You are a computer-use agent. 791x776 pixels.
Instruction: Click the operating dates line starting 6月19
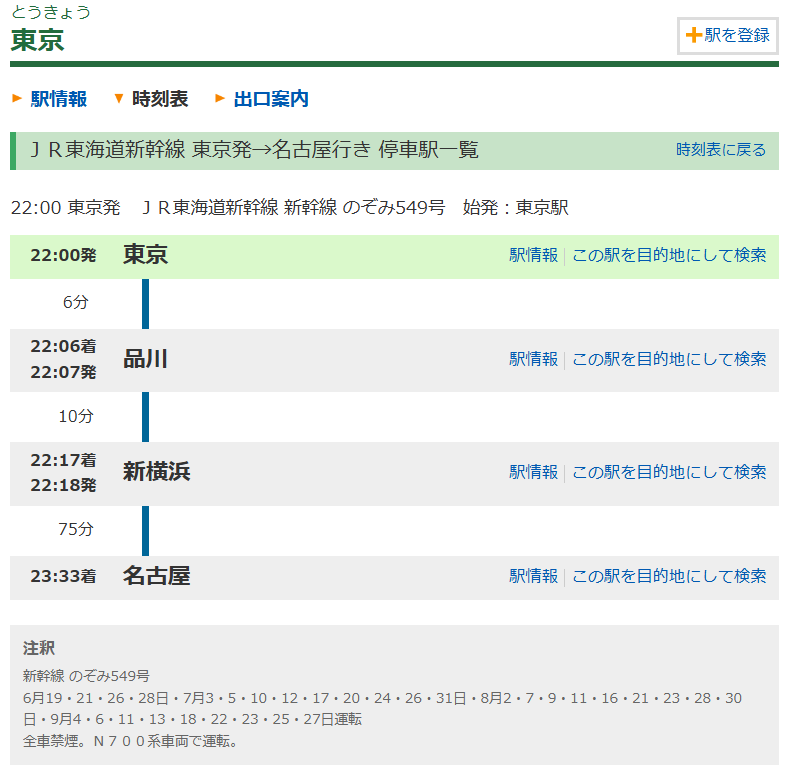tap(382, 709)
